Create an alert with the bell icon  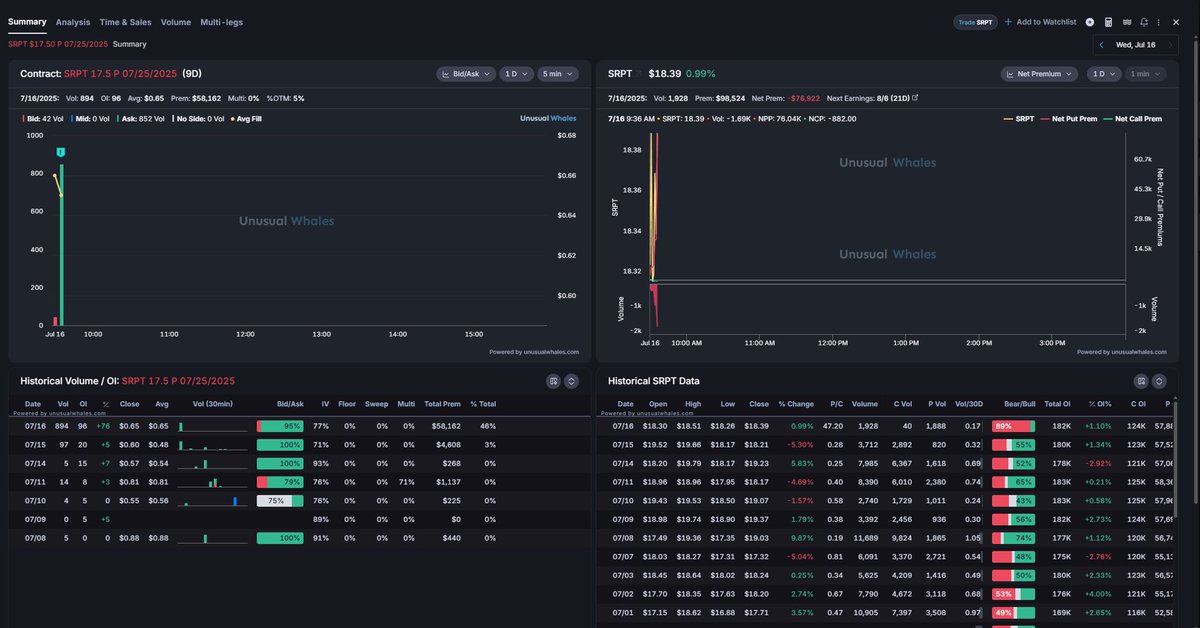point(1144,22)
